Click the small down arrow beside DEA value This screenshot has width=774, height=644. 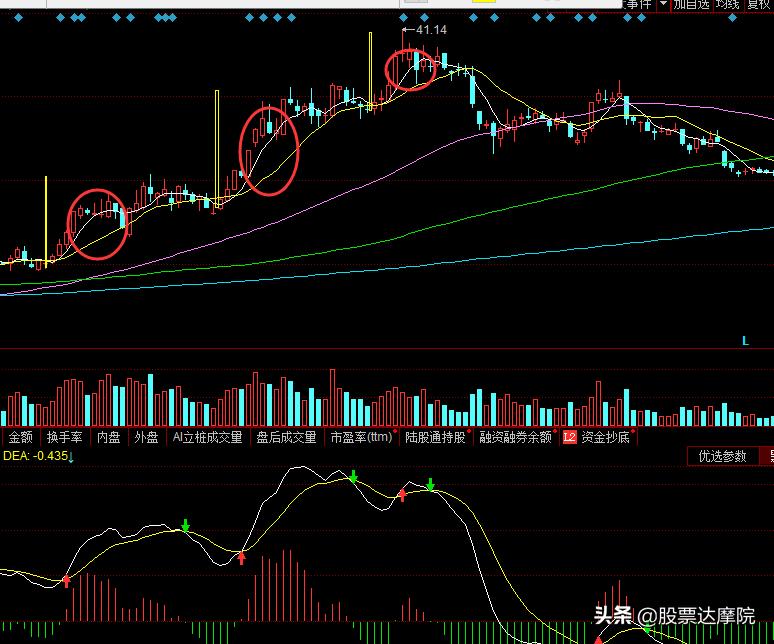pyautogui.click(x=71, y=458)
